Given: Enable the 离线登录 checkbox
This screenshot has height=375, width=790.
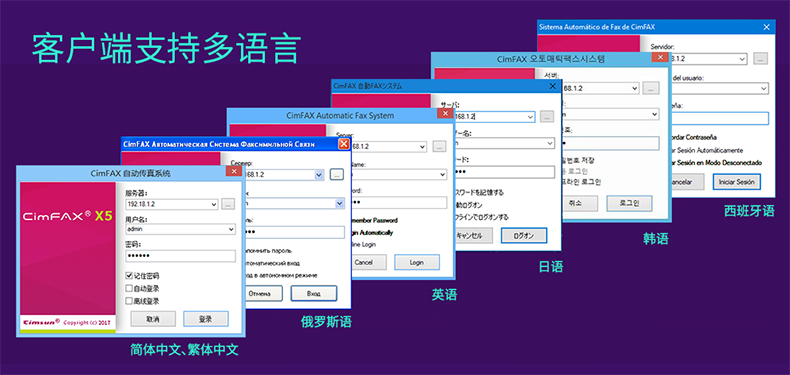Looking at the screenshot, I should point(129,301).
